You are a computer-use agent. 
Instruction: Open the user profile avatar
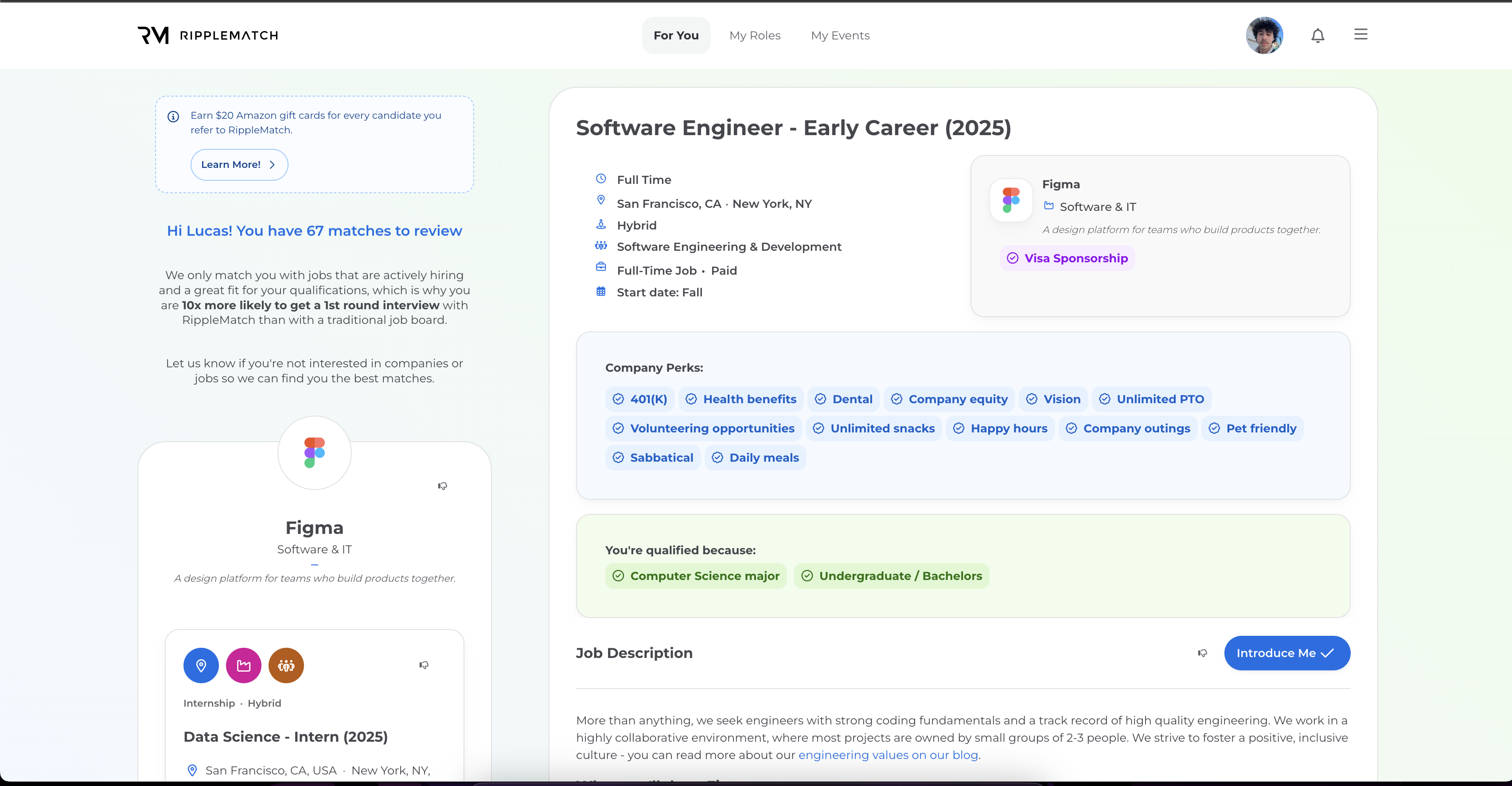[x=1264, y=35]
